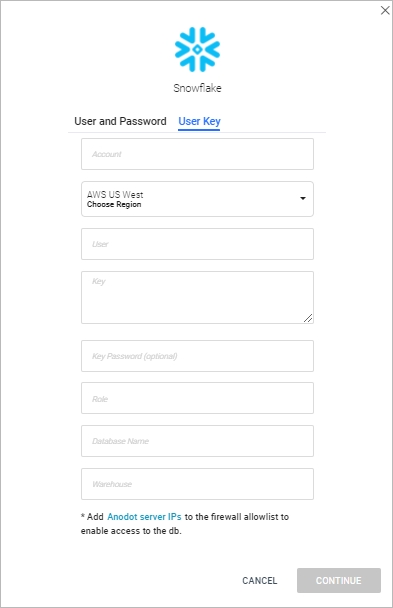Click the CONTINUE button
This screenshot has height=608, width=393.
tap(339, 580)
